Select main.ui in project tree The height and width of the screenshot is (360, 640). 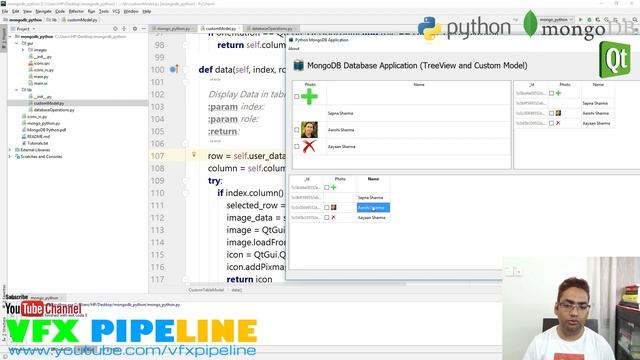(38, 83)
